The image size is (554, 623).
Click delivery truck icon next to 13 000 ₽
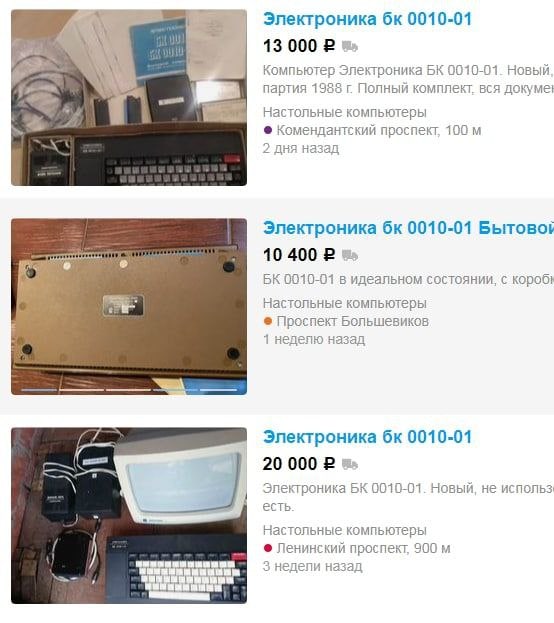pyautogui.click(x=350, y=46)
